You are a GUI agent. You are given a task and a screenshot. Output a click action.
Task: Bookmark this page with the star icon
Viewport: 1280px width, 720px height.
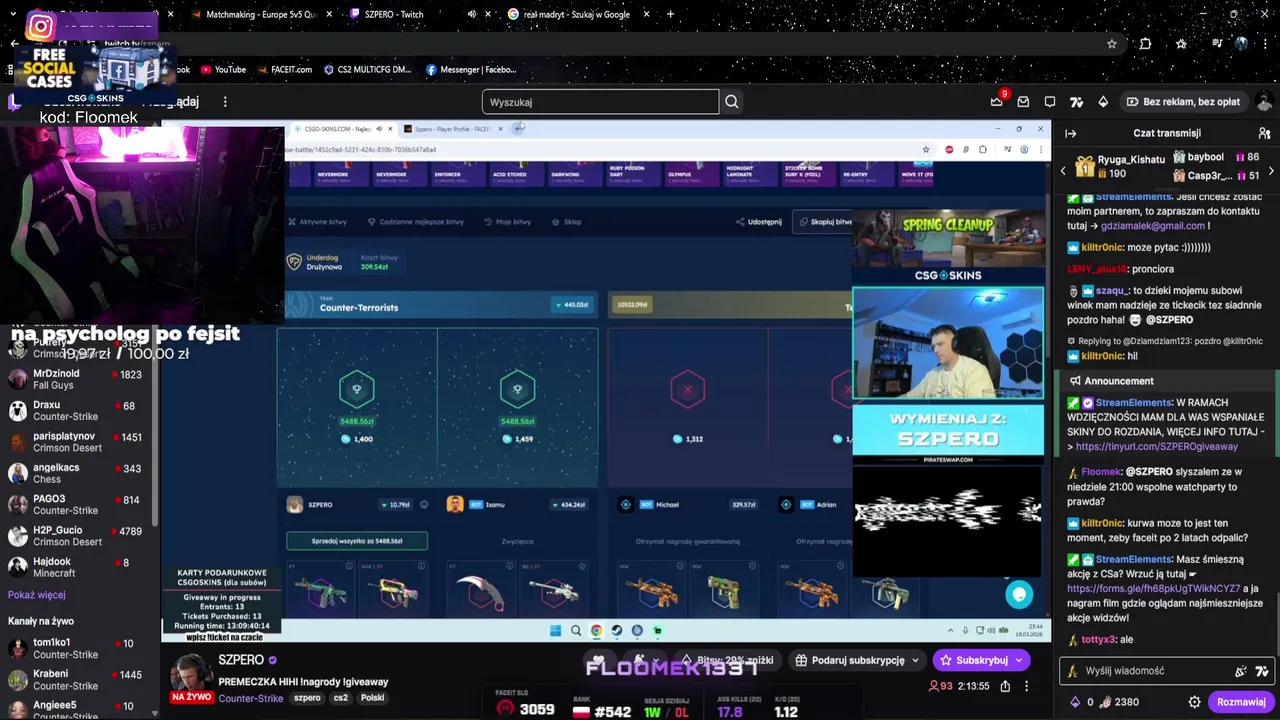point(1111,44)
